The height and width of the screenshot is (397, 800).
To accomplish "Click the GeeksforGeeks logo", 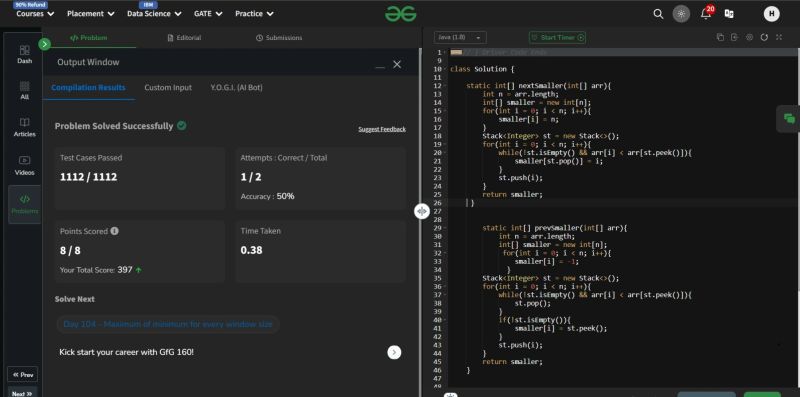I will point(401,14).
